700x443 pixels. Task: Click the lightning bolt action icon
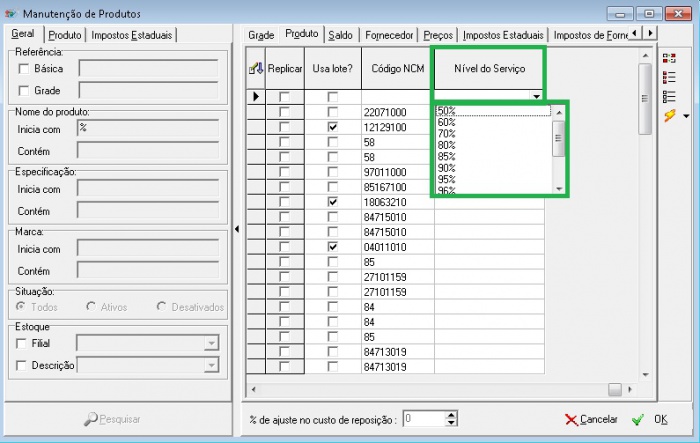coord(669,116)
